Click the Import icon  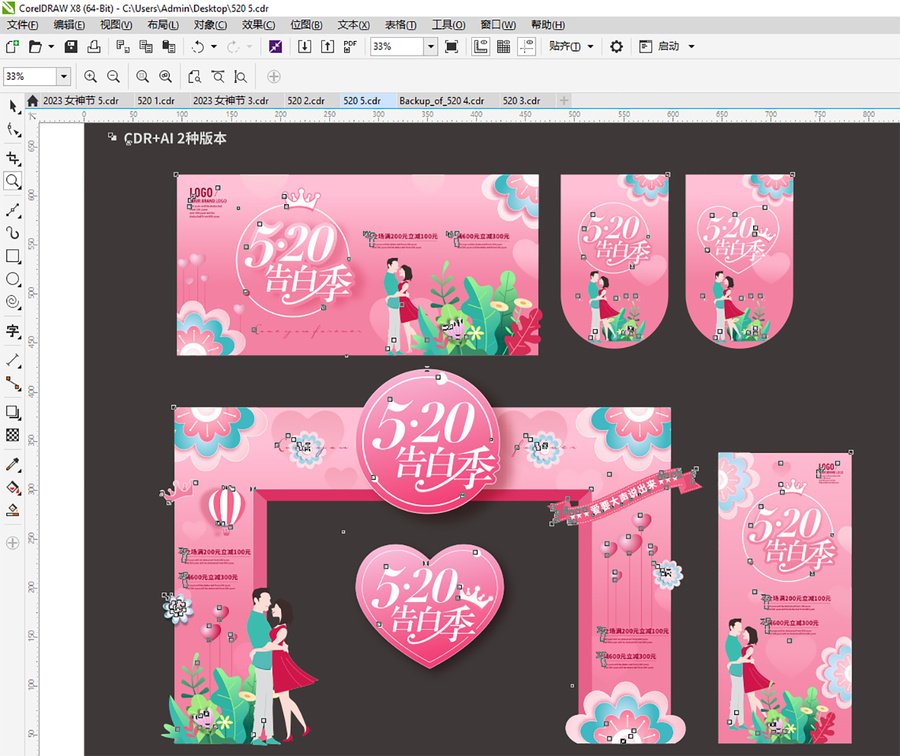tap(304, 46)
